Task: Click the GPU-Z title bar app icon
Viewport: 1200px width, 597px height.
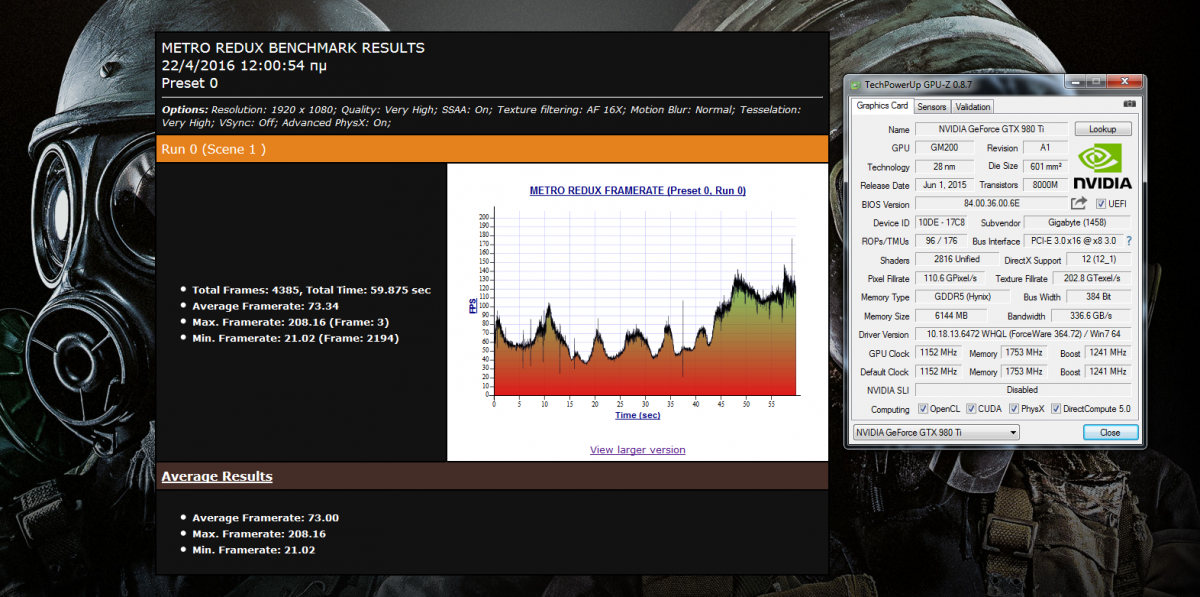Action: 855,85
